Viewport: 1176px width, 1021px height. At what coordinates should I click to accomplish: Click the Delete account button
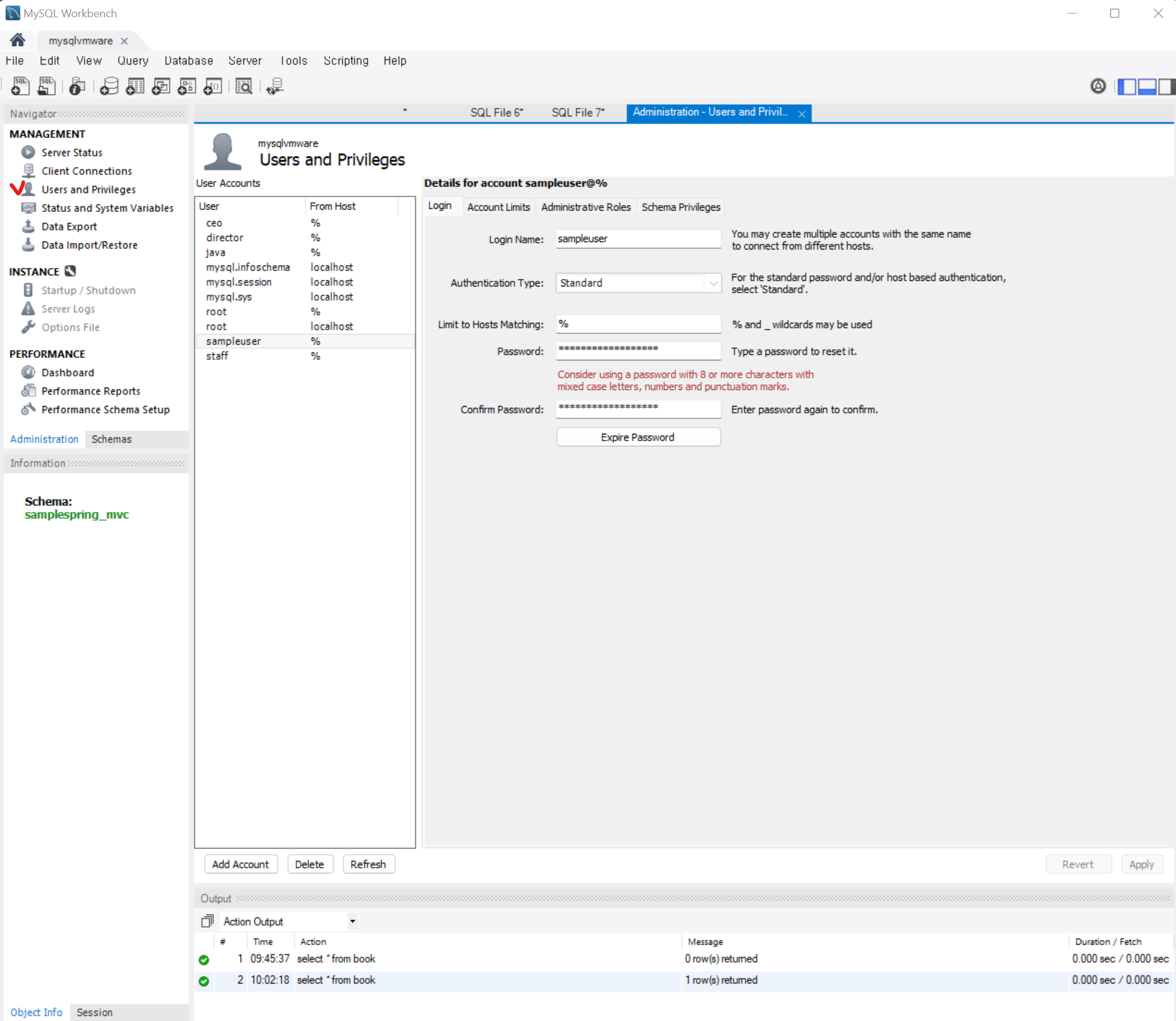(x=309, y=864)
